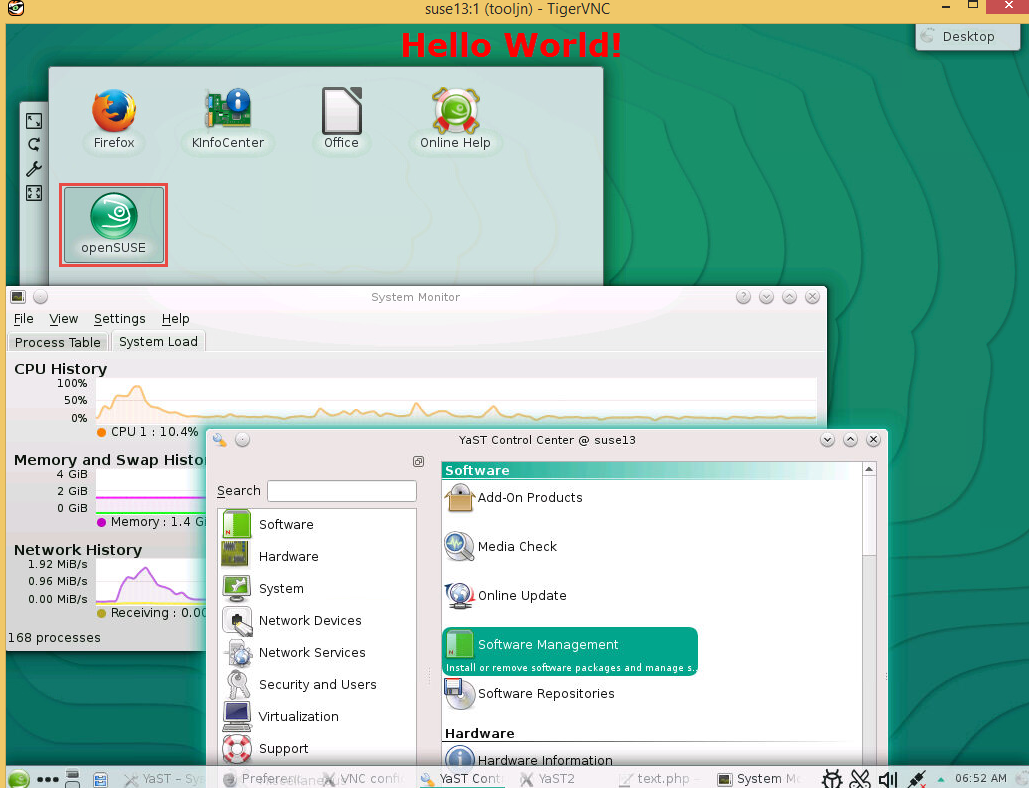Open Klipper clipboard scissors tray icon
Screen dimensions: 1029x788
(x=860, y=779)
